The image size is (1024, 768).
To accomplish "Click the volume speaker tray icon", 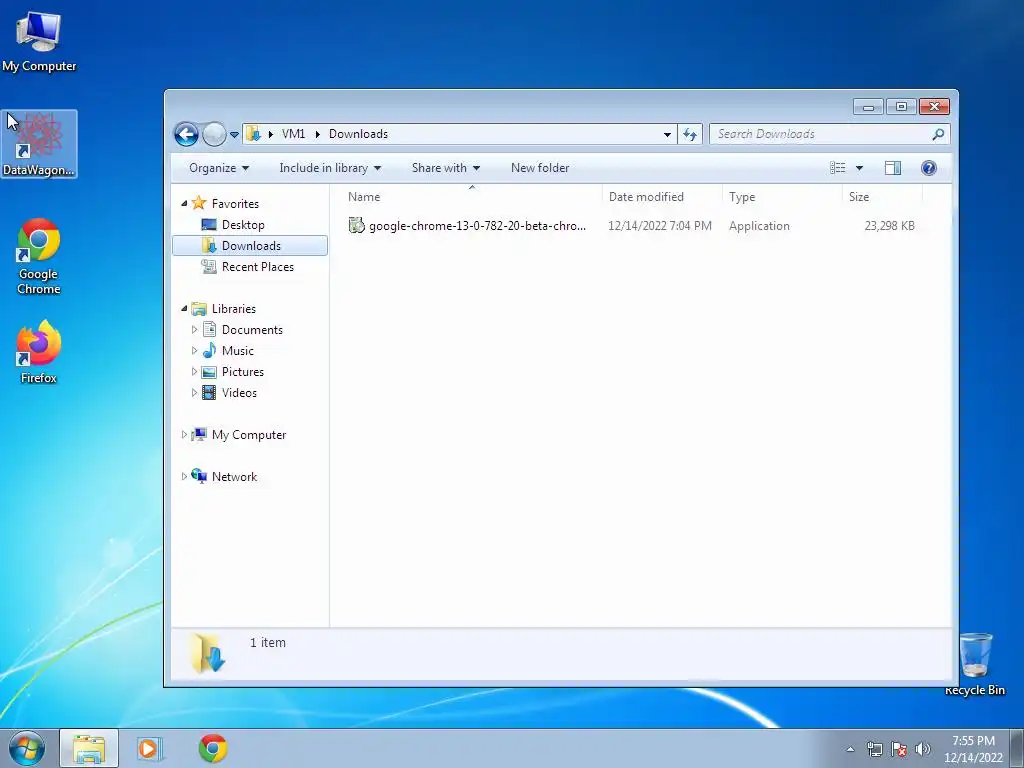I will 923,749.
